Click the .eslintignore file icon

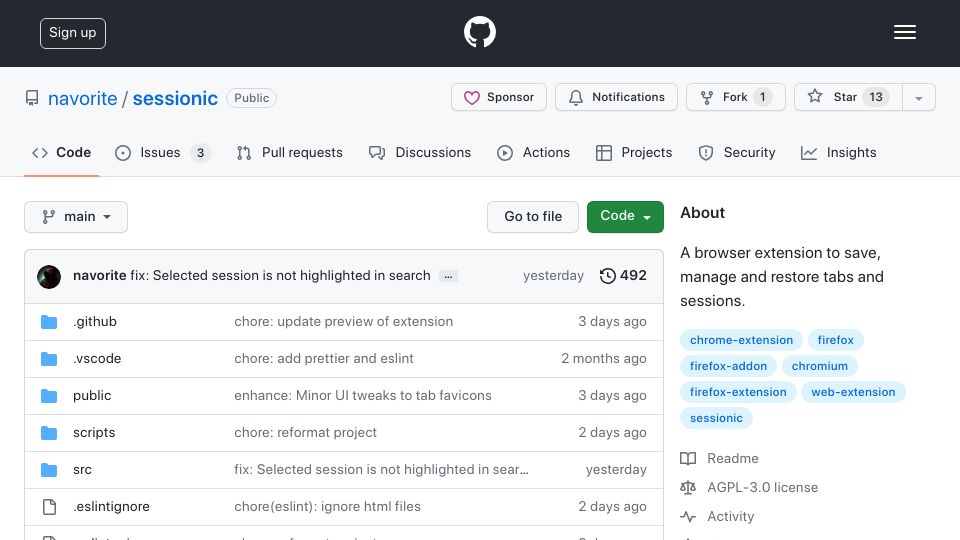click(49, 507)
